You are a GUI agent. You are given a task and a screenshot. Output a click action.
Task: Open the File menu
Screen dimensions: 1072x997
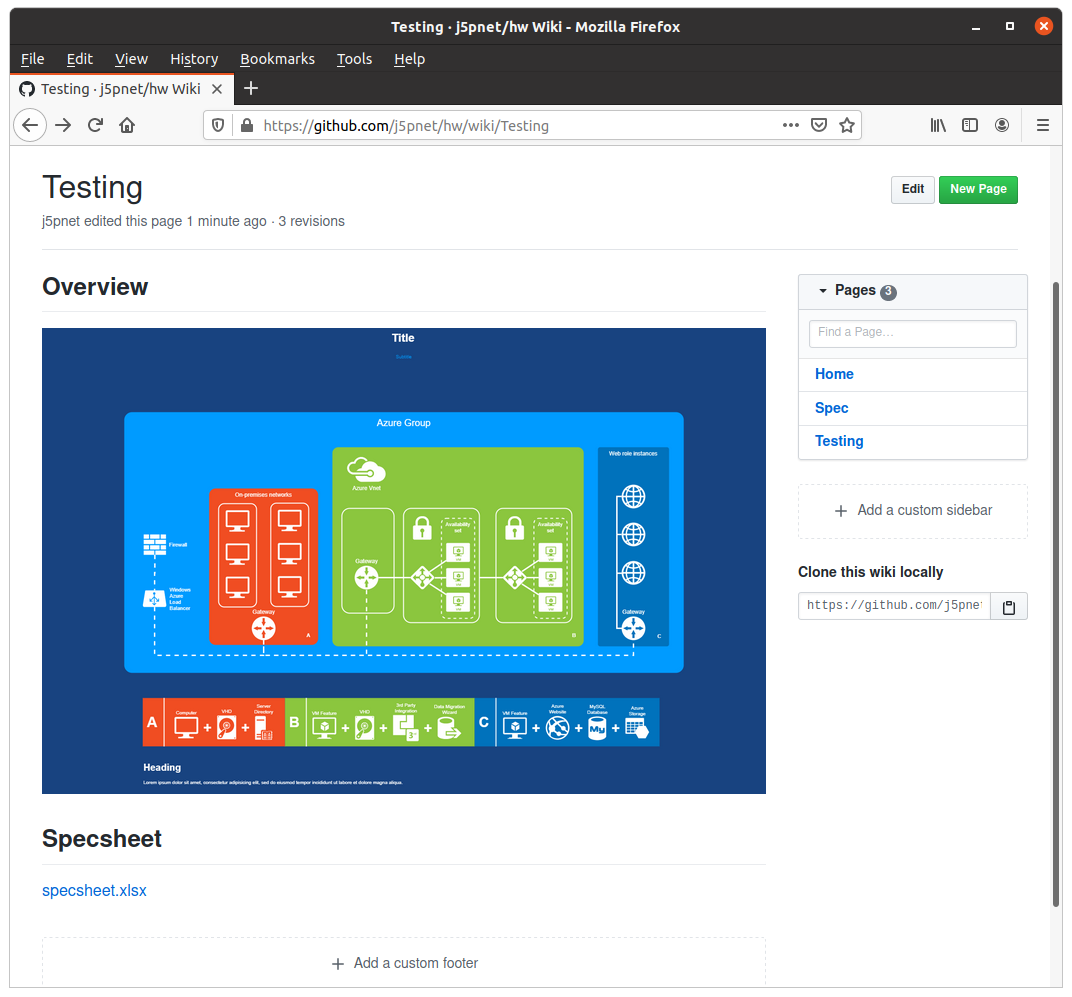click(32, 59)
